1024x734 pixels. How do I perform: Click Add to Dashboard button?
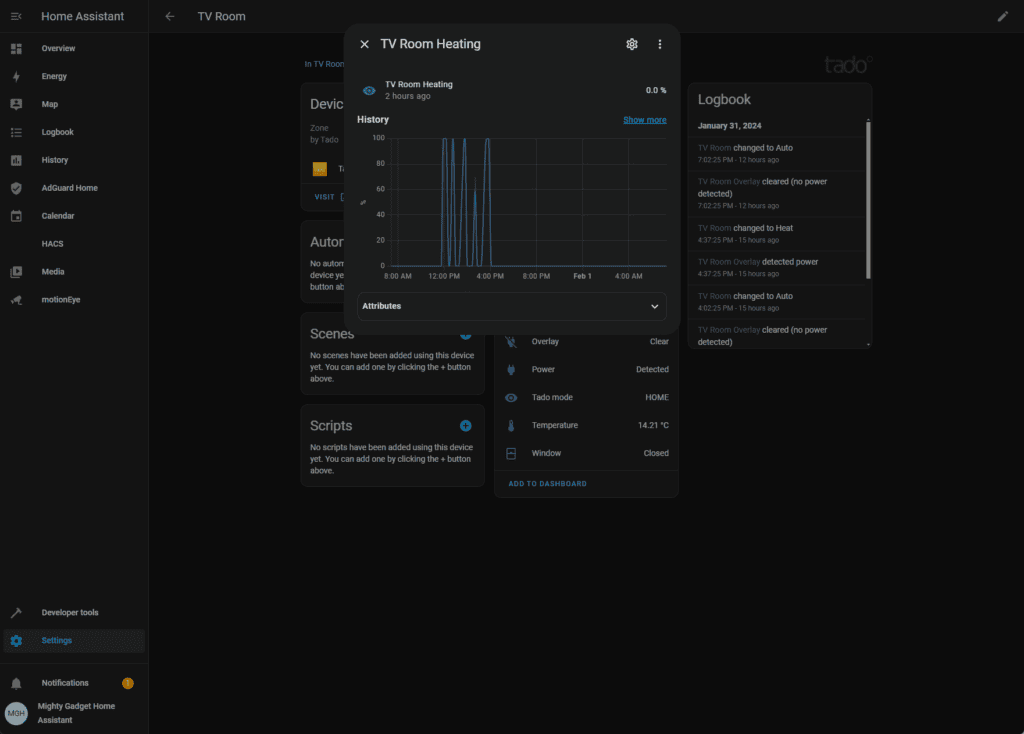[x=547, y=484]
